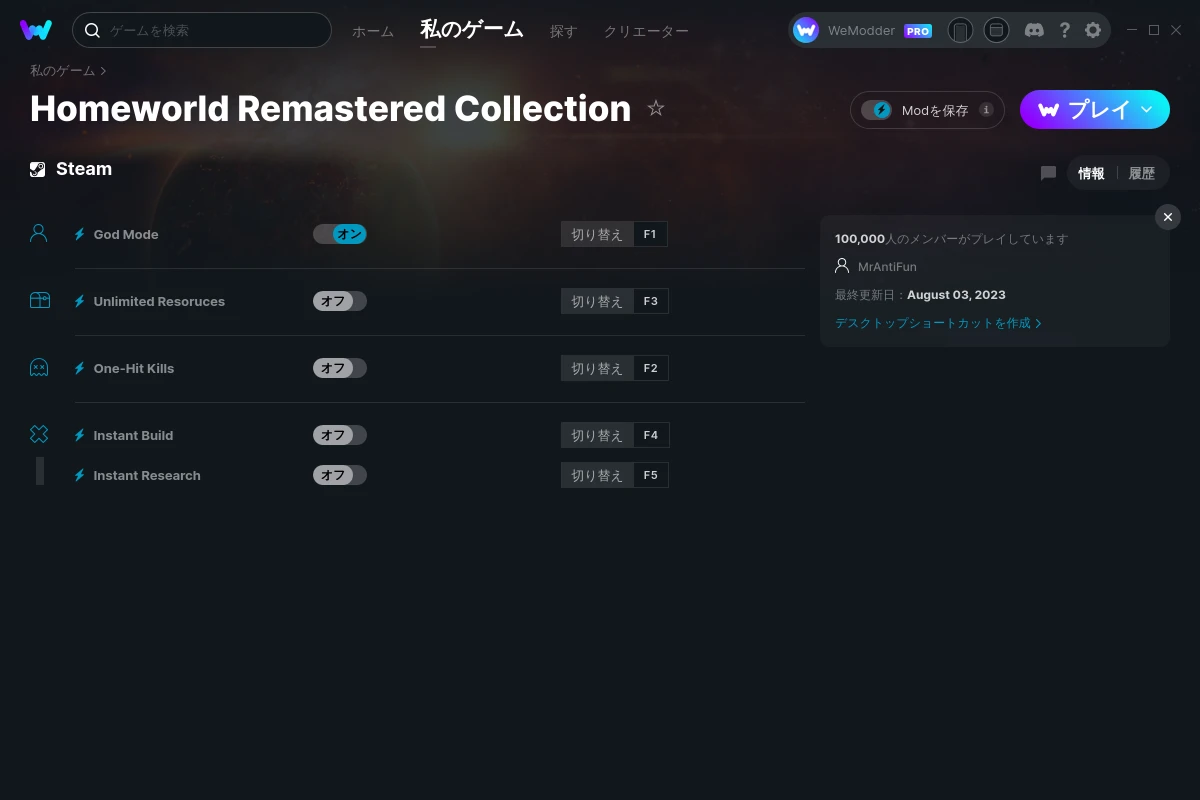Go to the 探す menu item
This screenshot has height=800, width=1200.
[x=563, y=31]
